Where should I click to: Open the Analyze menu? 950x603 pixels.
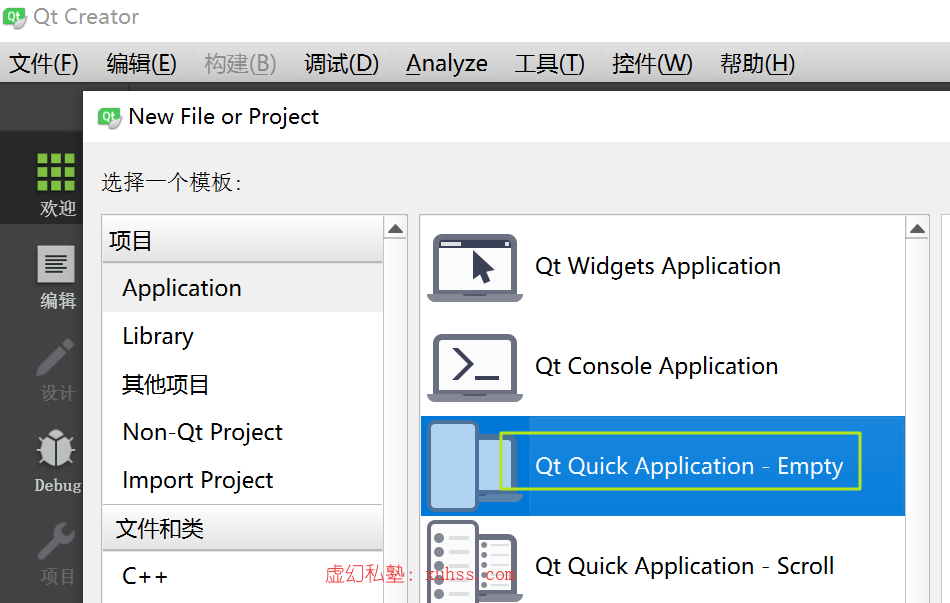click(447, 63)
